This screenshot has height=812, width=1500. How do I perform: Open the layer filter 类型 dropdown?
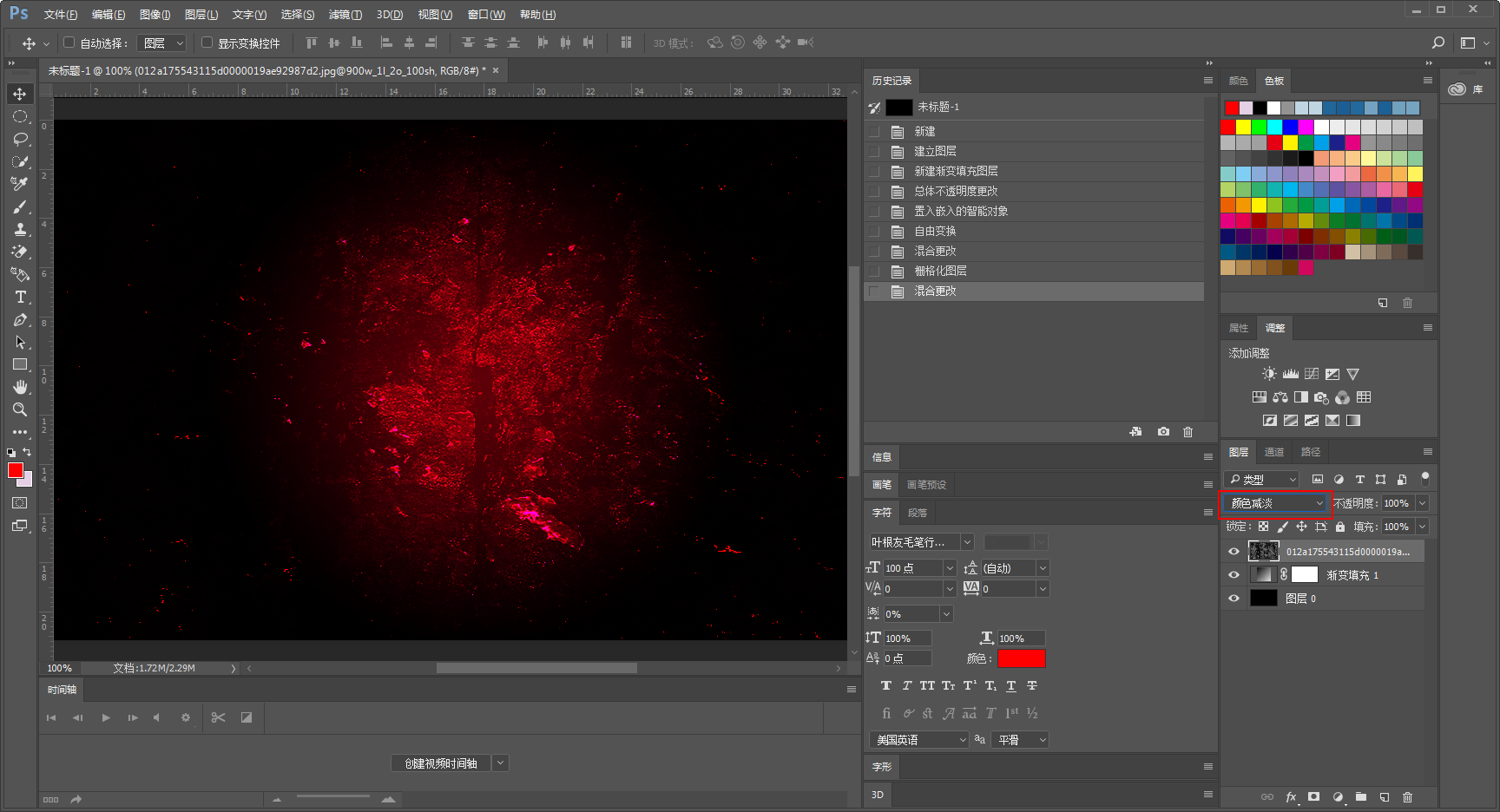pos(1261,479)
